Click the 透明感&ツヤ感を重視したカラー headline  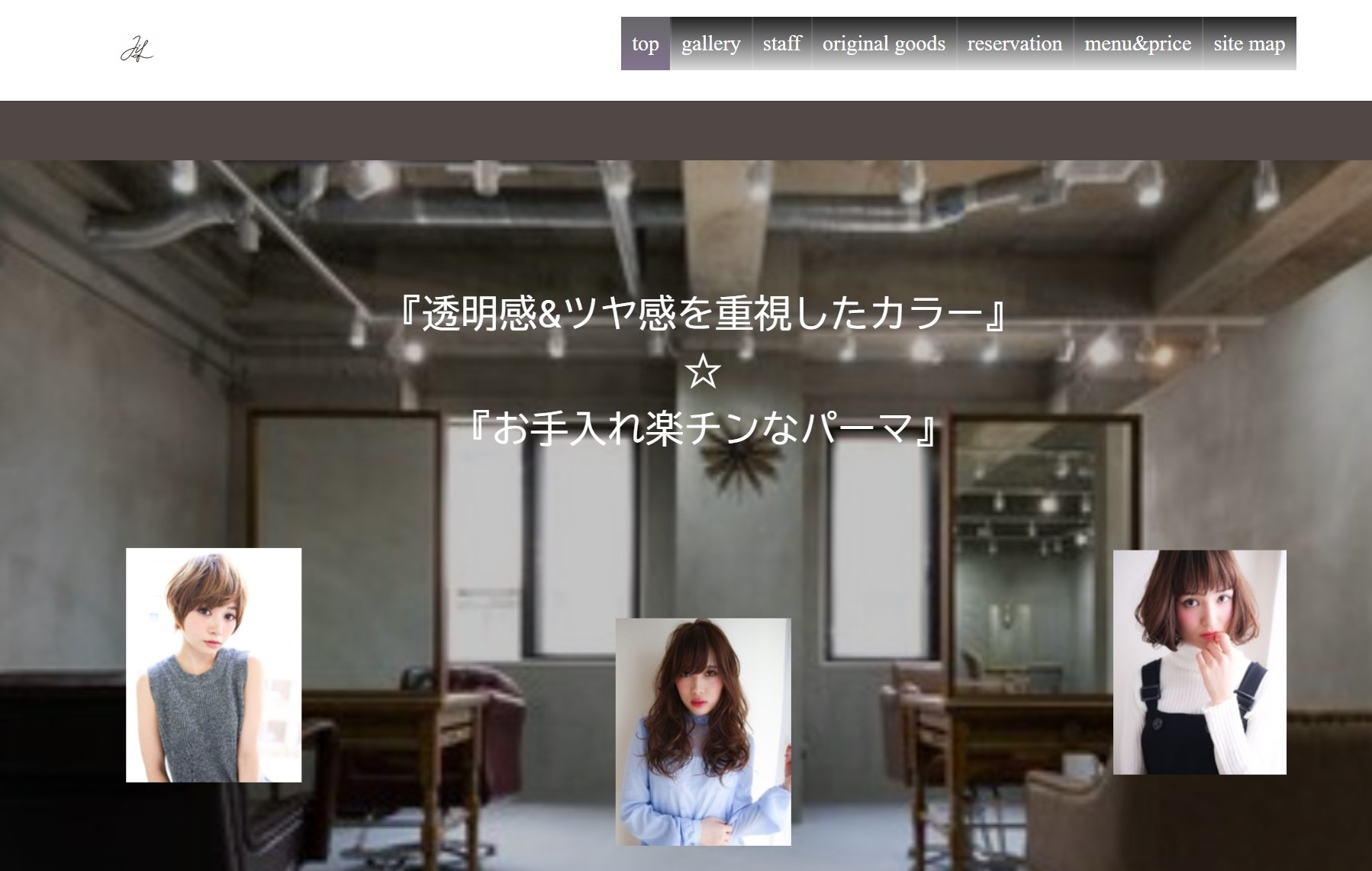pos(703,314)
